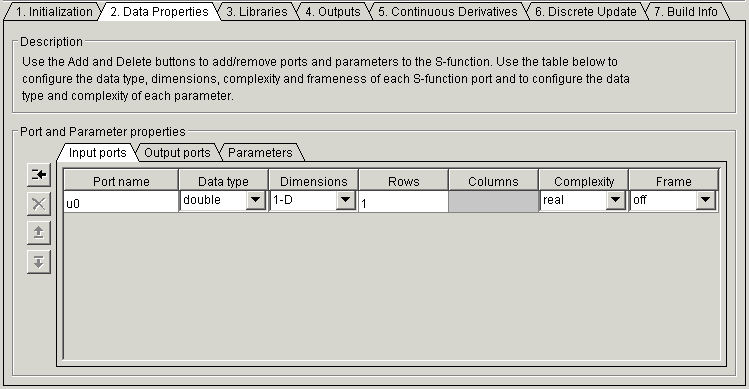Click the Port name column header

pos(121,181)
